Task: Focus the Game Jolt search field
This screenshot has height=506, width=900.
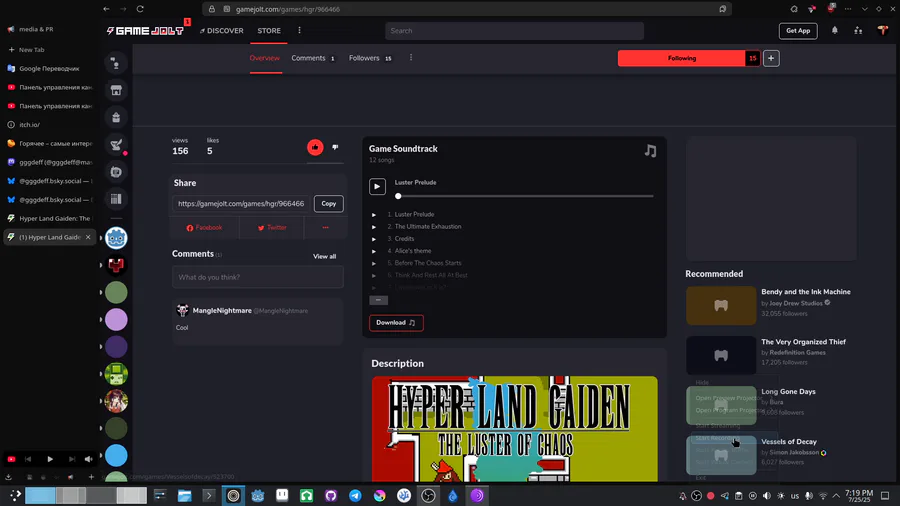Action: coord(514,31)
